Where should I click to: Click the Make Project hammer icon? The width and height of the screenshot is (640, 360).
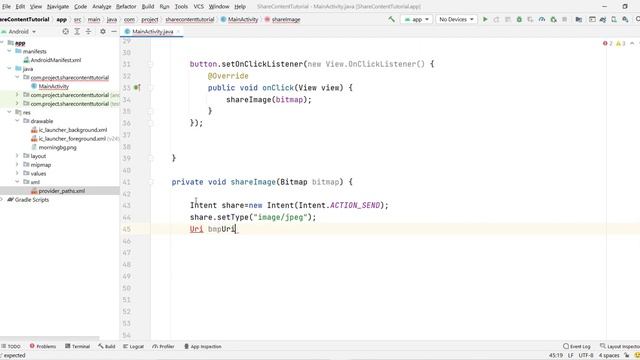pyautogui.click(x=391, y=19)
